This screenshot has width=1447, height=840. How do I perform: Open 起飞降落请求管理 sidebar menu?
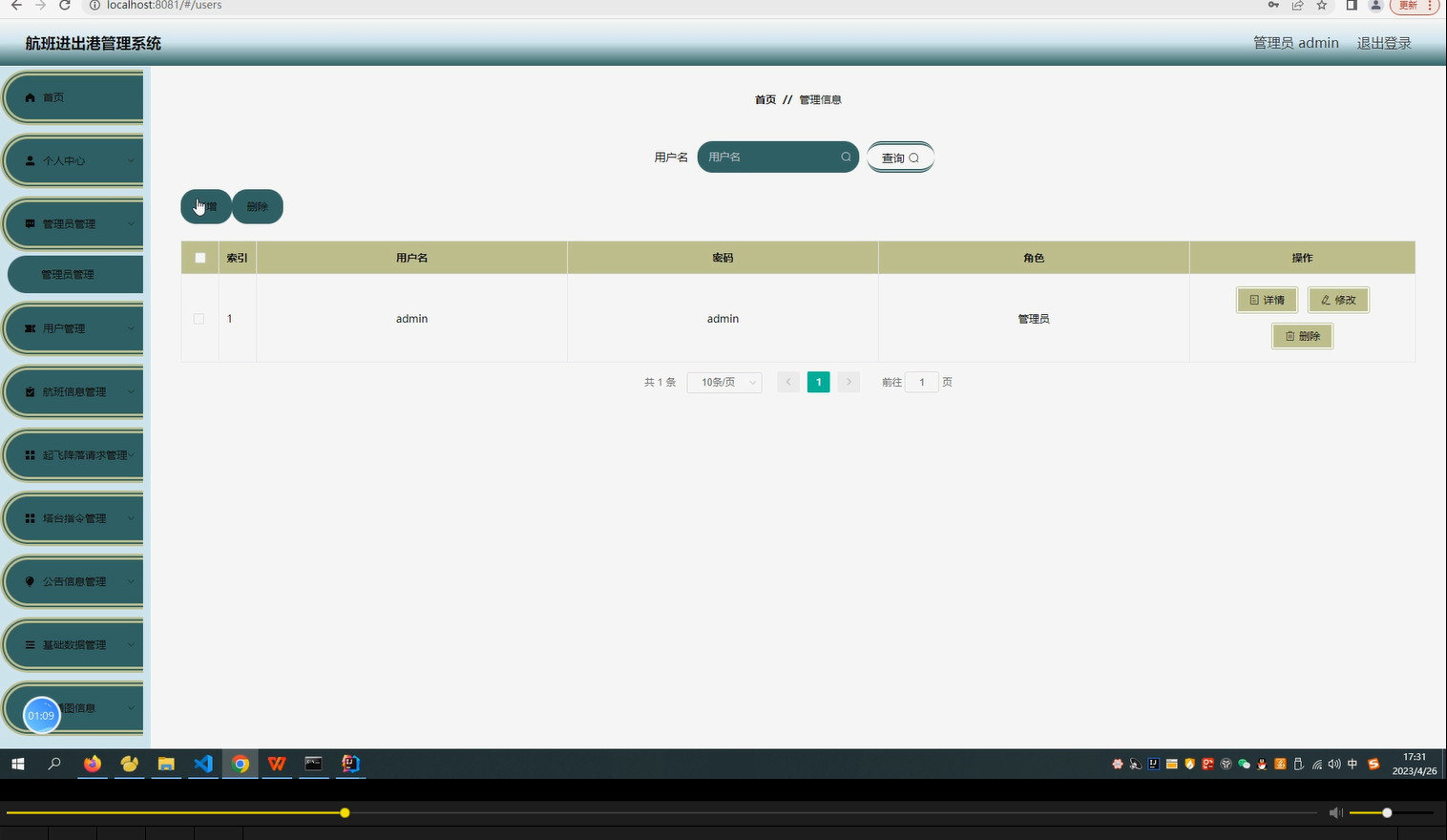74,455
